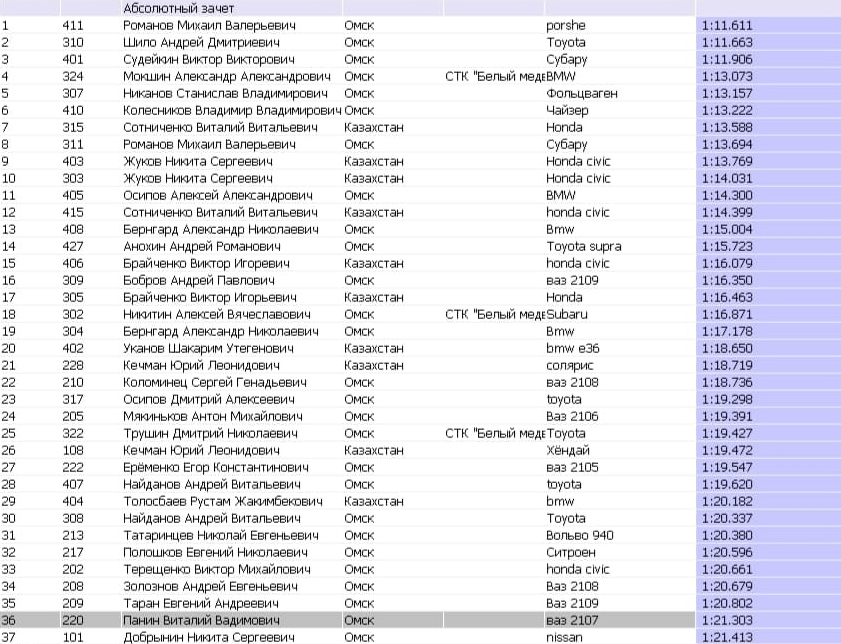This screenshot has height=644, width=841.
Task: Select start number 308
Action: pyautogui.click(x=72, y=519)
